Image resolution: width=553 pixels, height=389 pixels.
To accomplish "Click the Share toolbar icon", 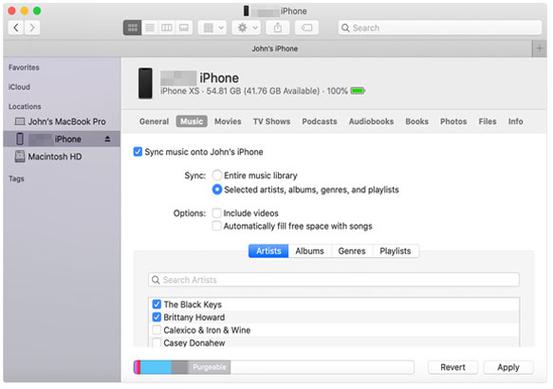I will pyautogui.click(x=278, y=28).
